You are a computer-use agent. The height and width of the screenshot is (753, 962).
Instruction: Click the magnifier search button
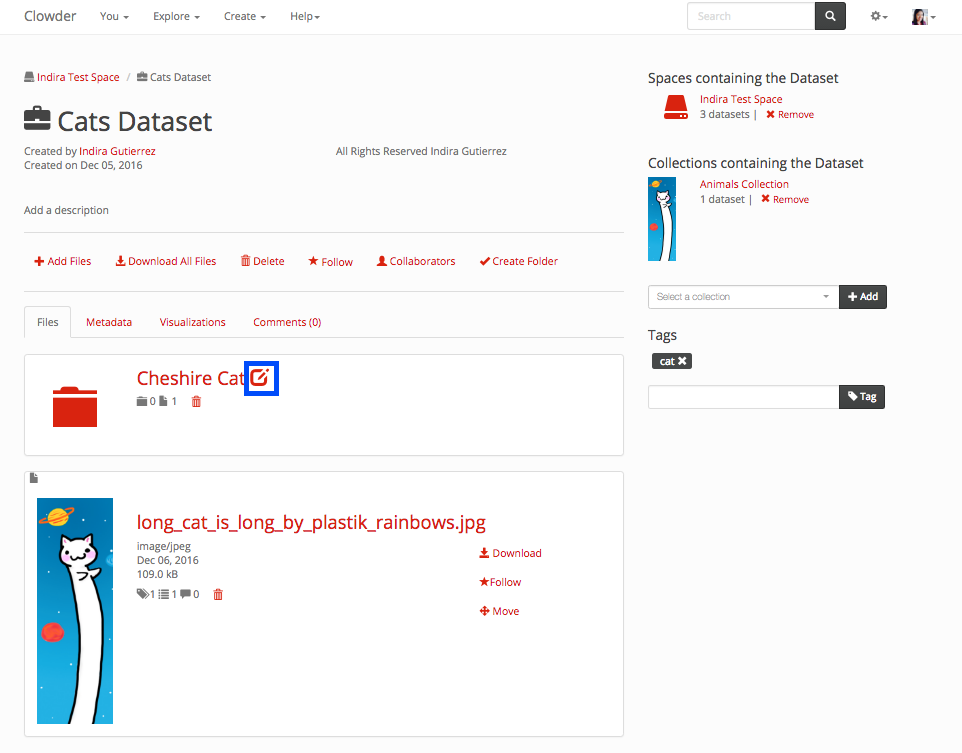[x=830, y=16]
